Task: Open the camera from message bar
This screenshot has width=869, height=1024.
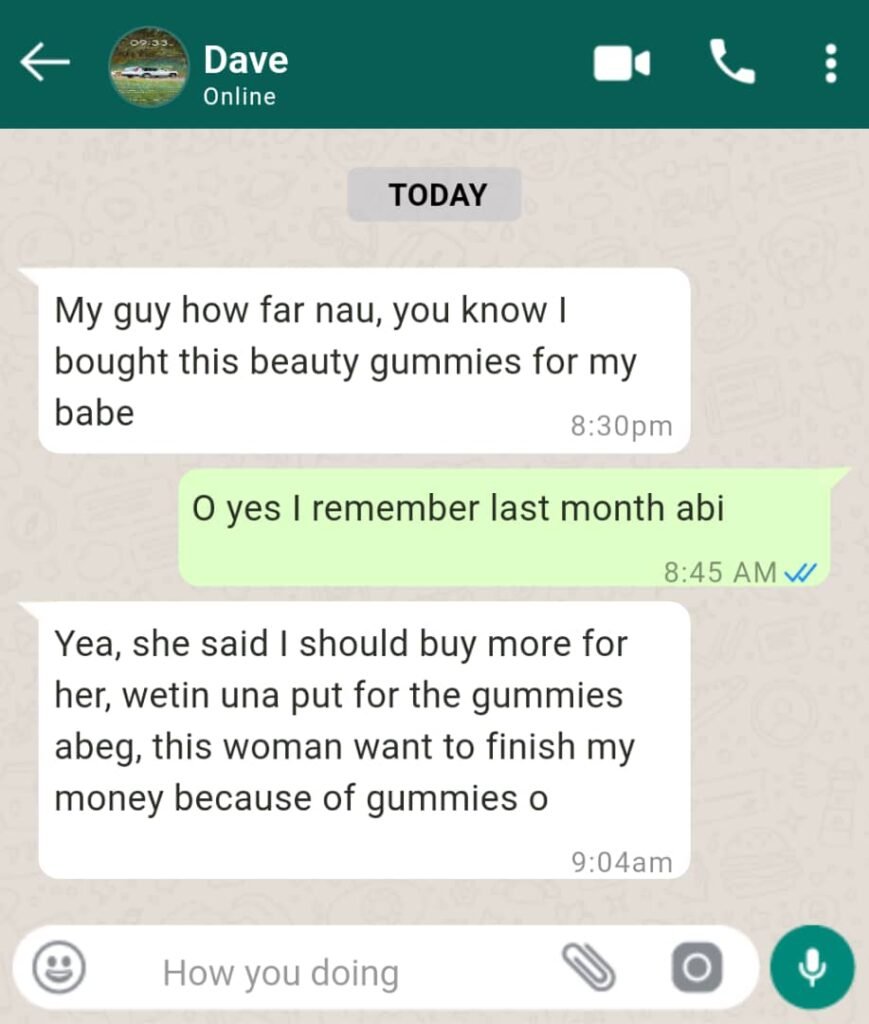Action: [697, 967]
